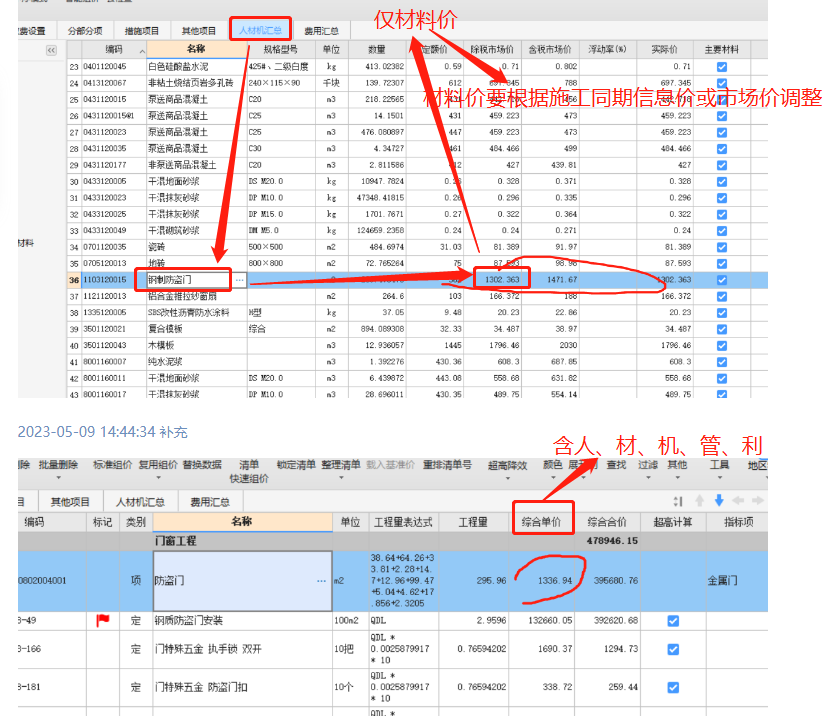Screen dimensions: 829x716
Task: Click the sort-order icon left of the move arrows
Action: click(678, 501)
